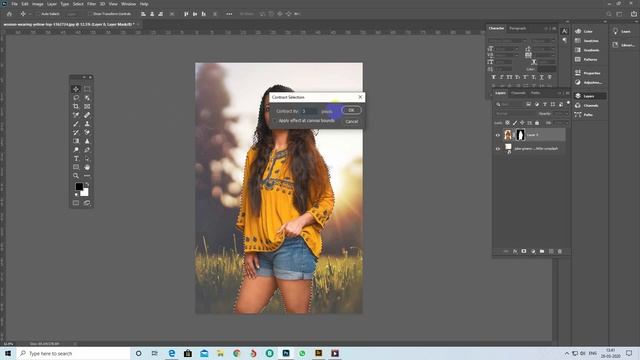
Task: Open the Filter menu
Action: (91, 4)
